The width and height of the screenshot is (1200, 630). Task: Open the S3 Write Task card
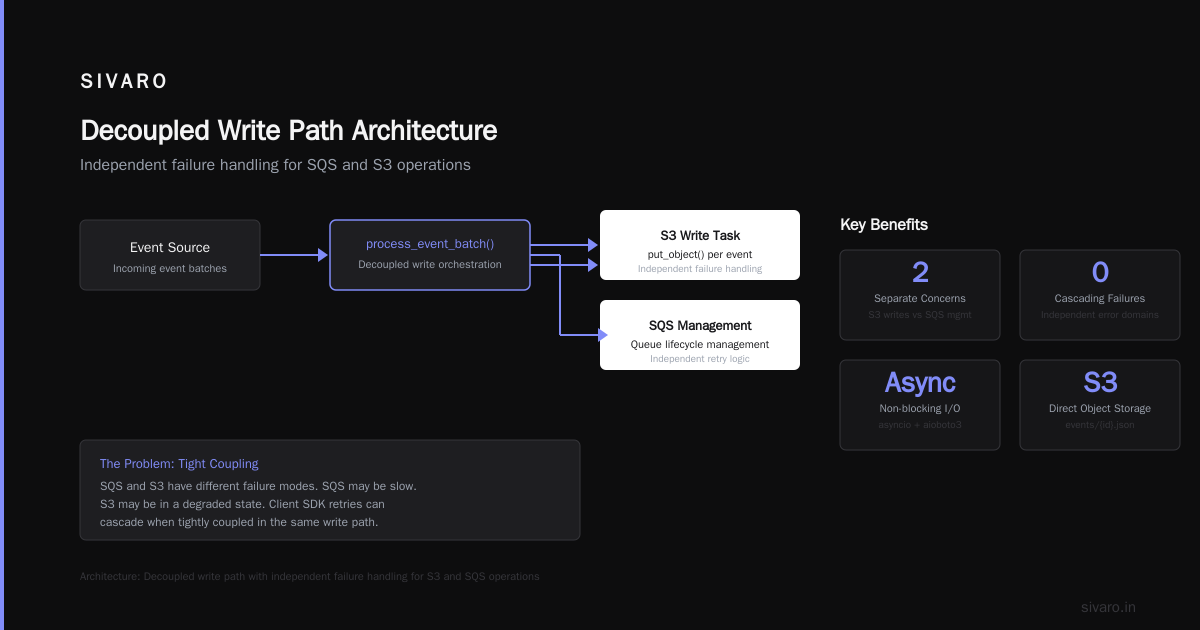click(700, 245)
